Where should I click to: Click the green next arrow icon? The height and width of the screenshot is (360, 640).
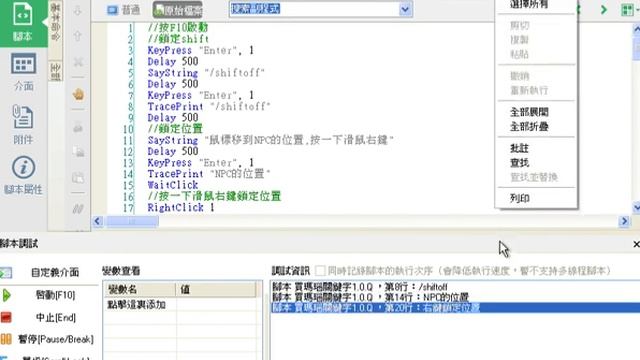coord(604,10)
